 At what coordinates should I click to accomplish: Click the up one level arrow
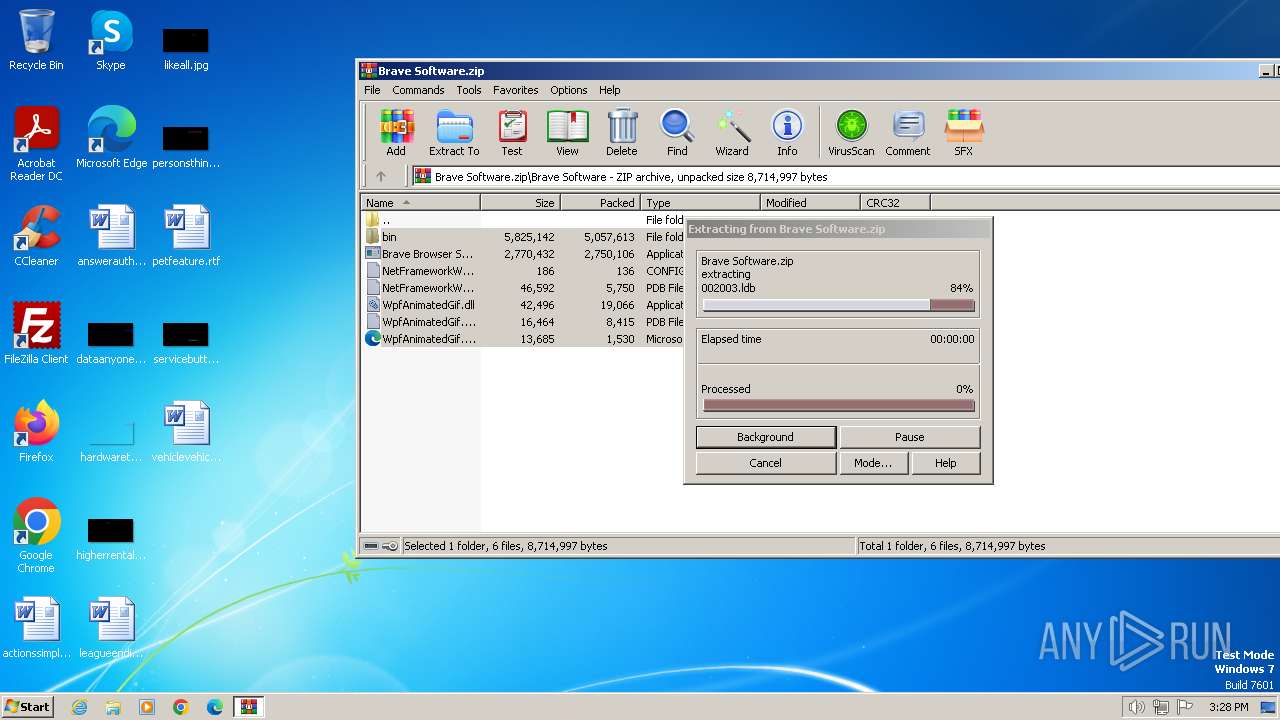[381, 176]
